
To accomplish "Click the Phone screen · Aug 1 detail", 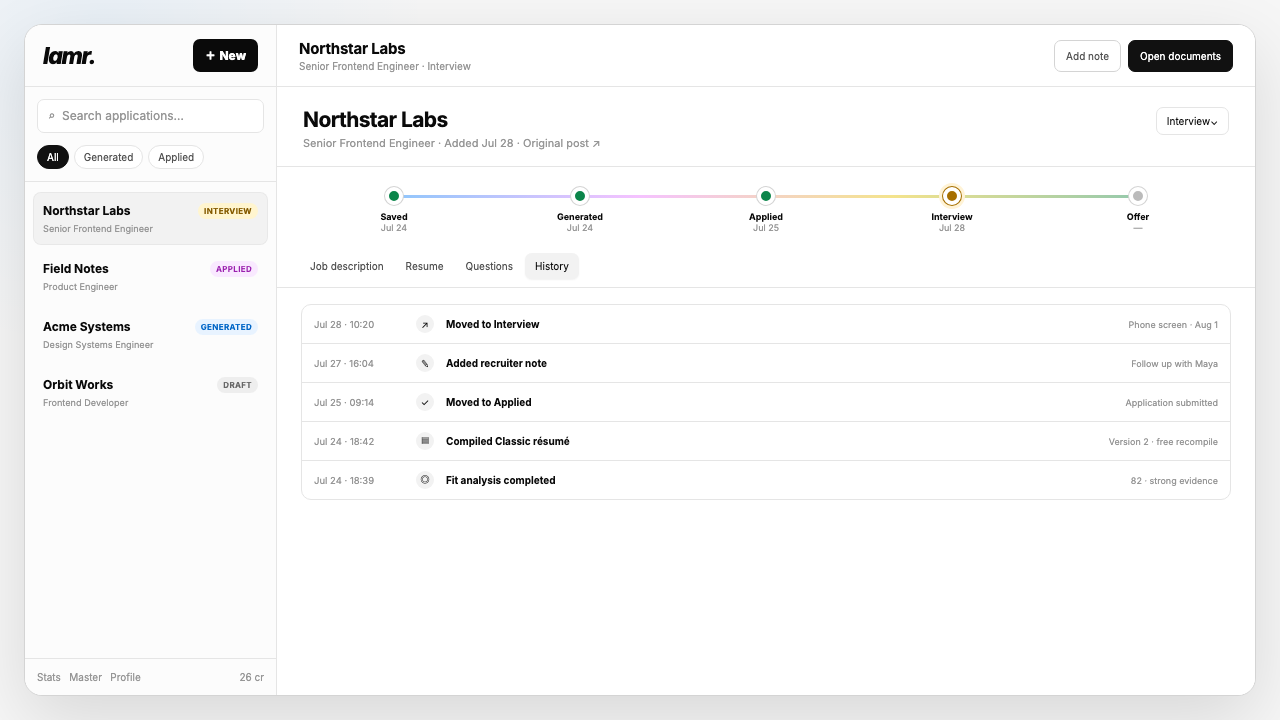I will 1173,325.
